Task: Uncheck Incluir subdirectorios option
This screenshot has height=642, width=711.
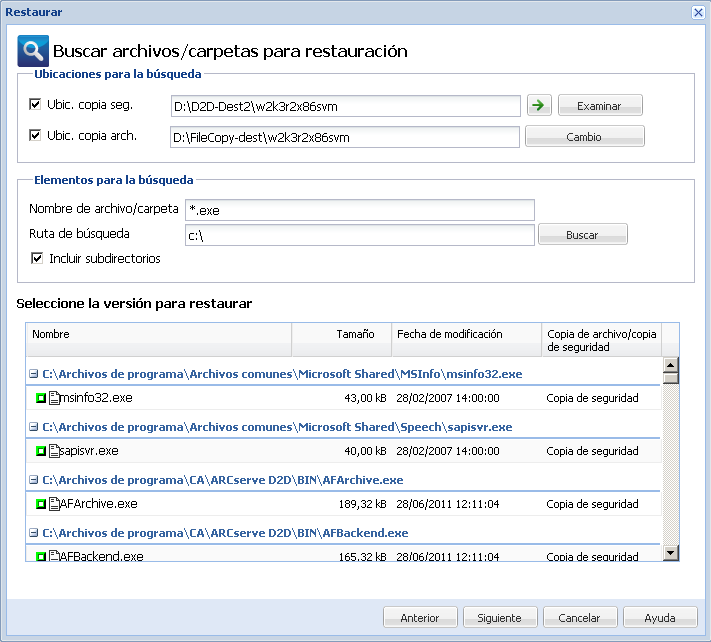Action: pyautogui.click(x=38, y=258)
